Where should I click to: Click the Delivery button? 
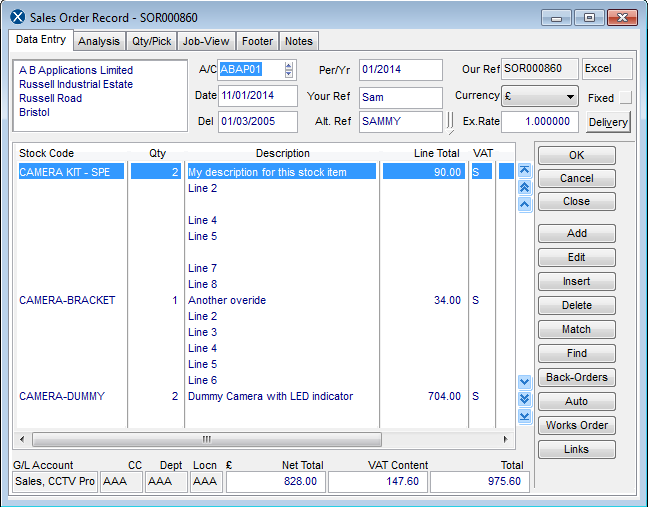608,122
